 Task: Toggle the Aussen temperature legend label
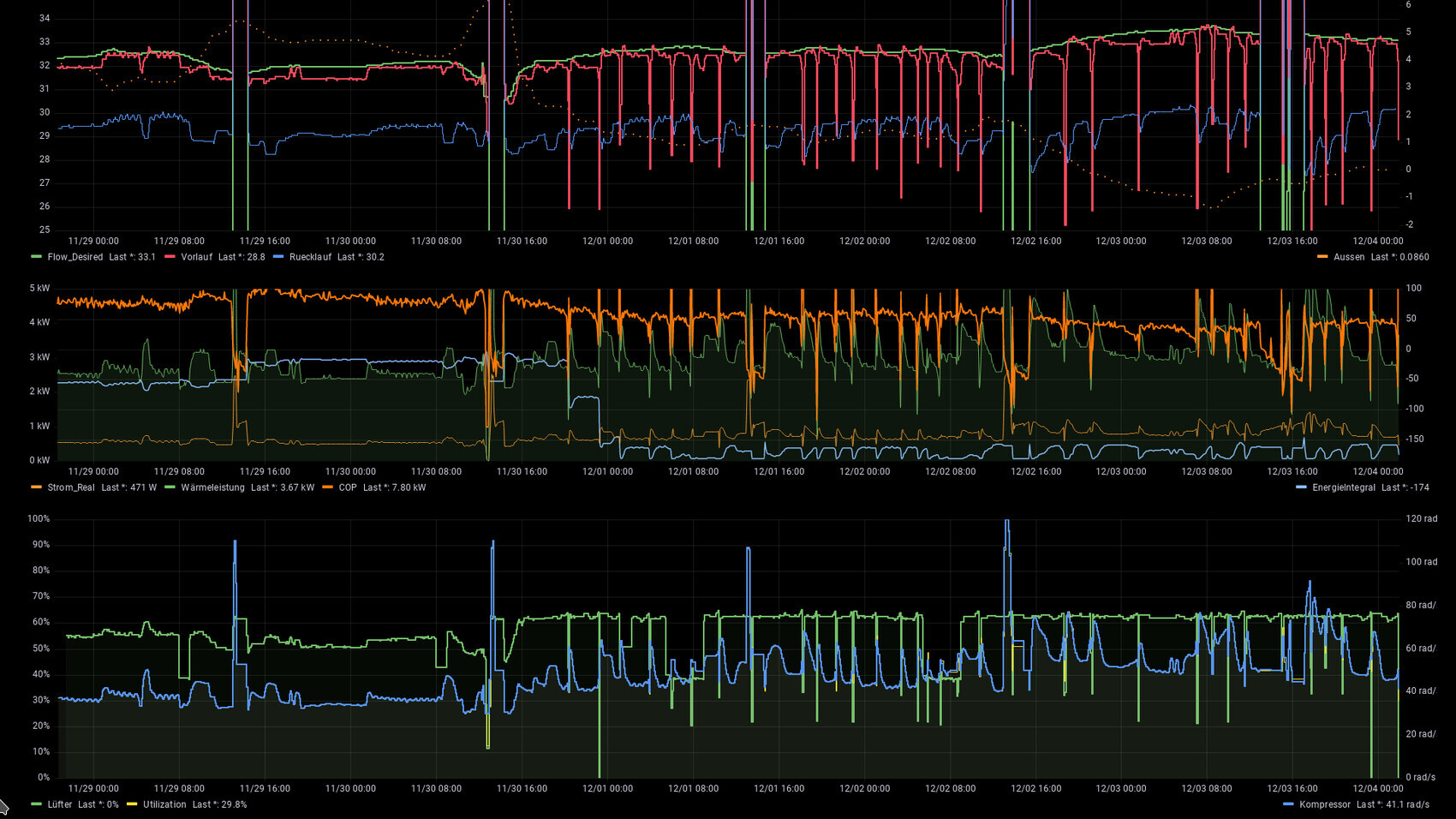(x=1348, y=257)
